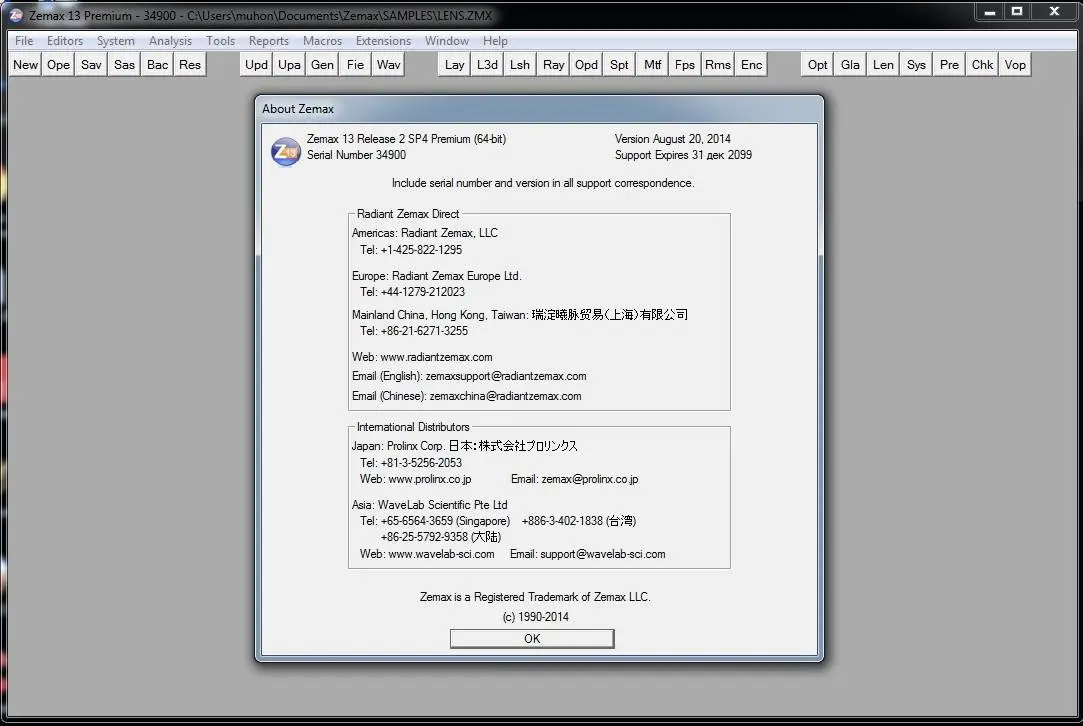Click the Fps toolbar button
This screenshot has width=1083, height=726.
point(685,65)
